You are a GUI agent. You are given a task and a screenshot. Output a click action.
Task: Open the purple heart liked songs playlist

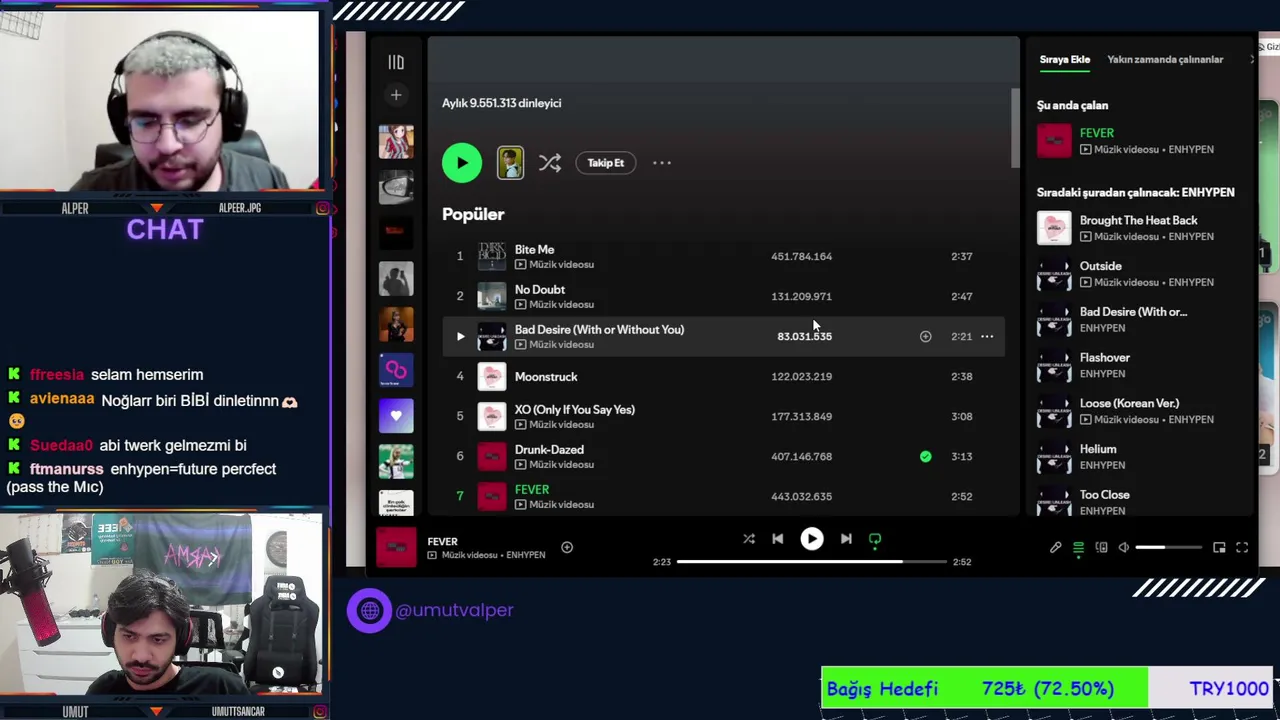[x=396, y=415]
